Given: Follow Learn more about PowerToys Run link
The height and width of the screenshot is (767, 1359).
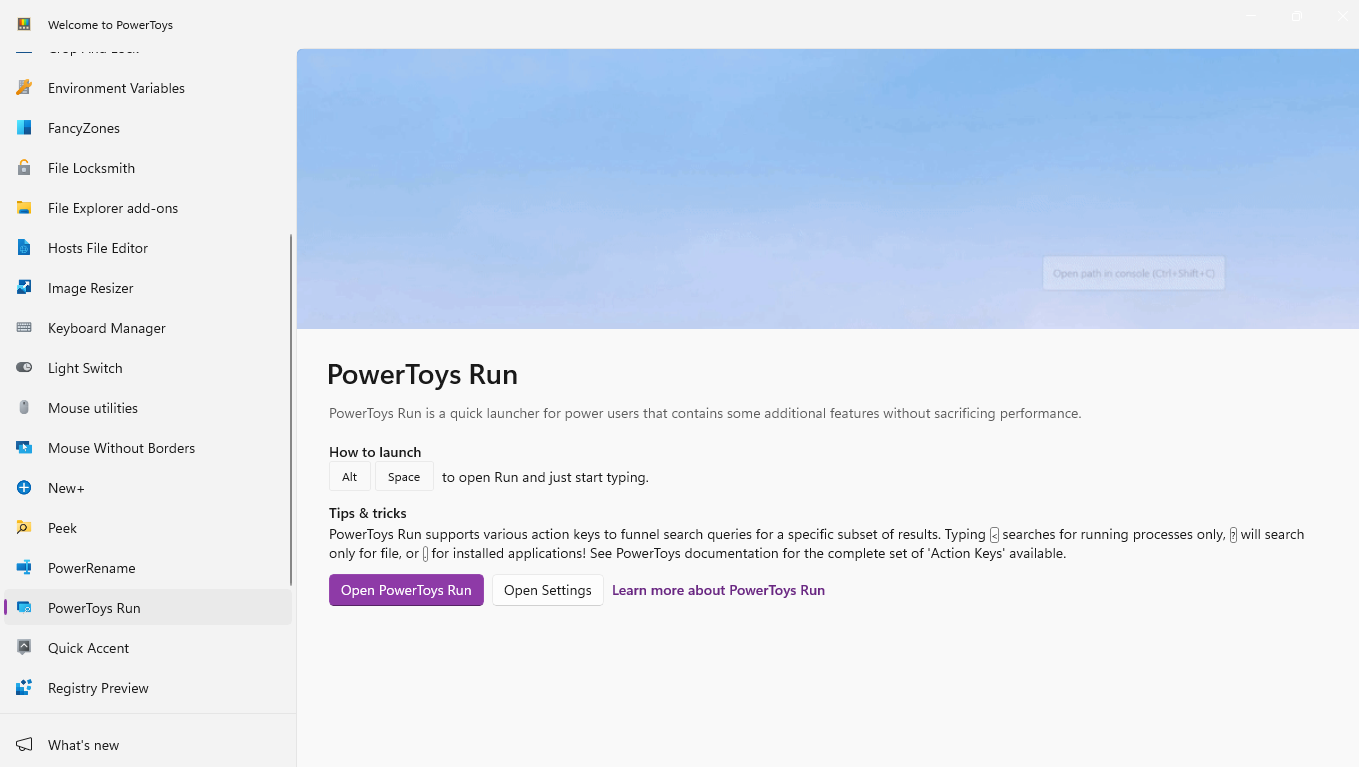Looking at the screenshot, I should point(718,590).
